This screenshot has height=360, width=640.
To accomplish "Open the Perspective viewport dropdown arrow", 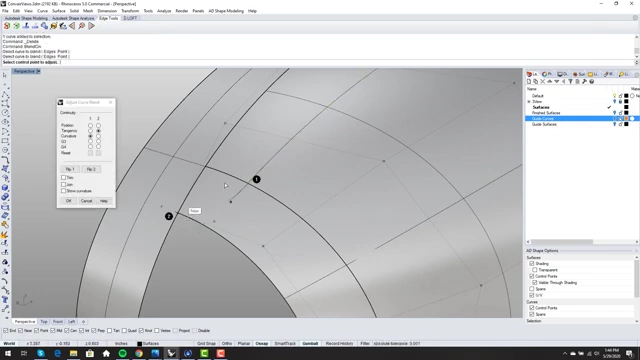I will pyautogui.click(x=38, y=71).
